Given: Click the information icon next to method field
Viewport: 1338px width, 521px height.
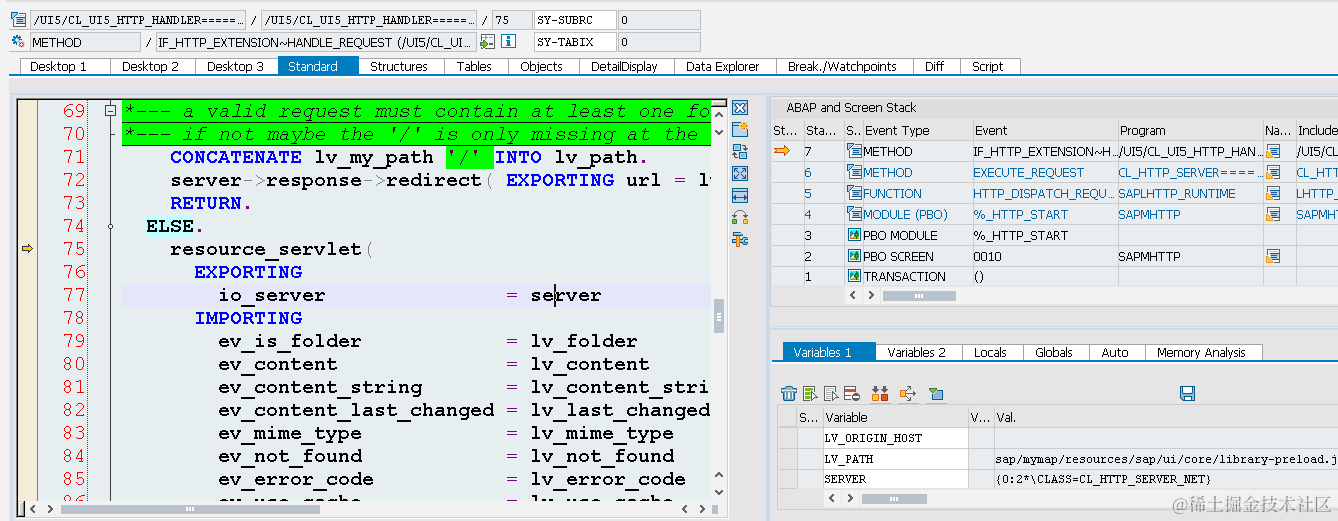Looking at the screenshot, I should pos(508,42).
